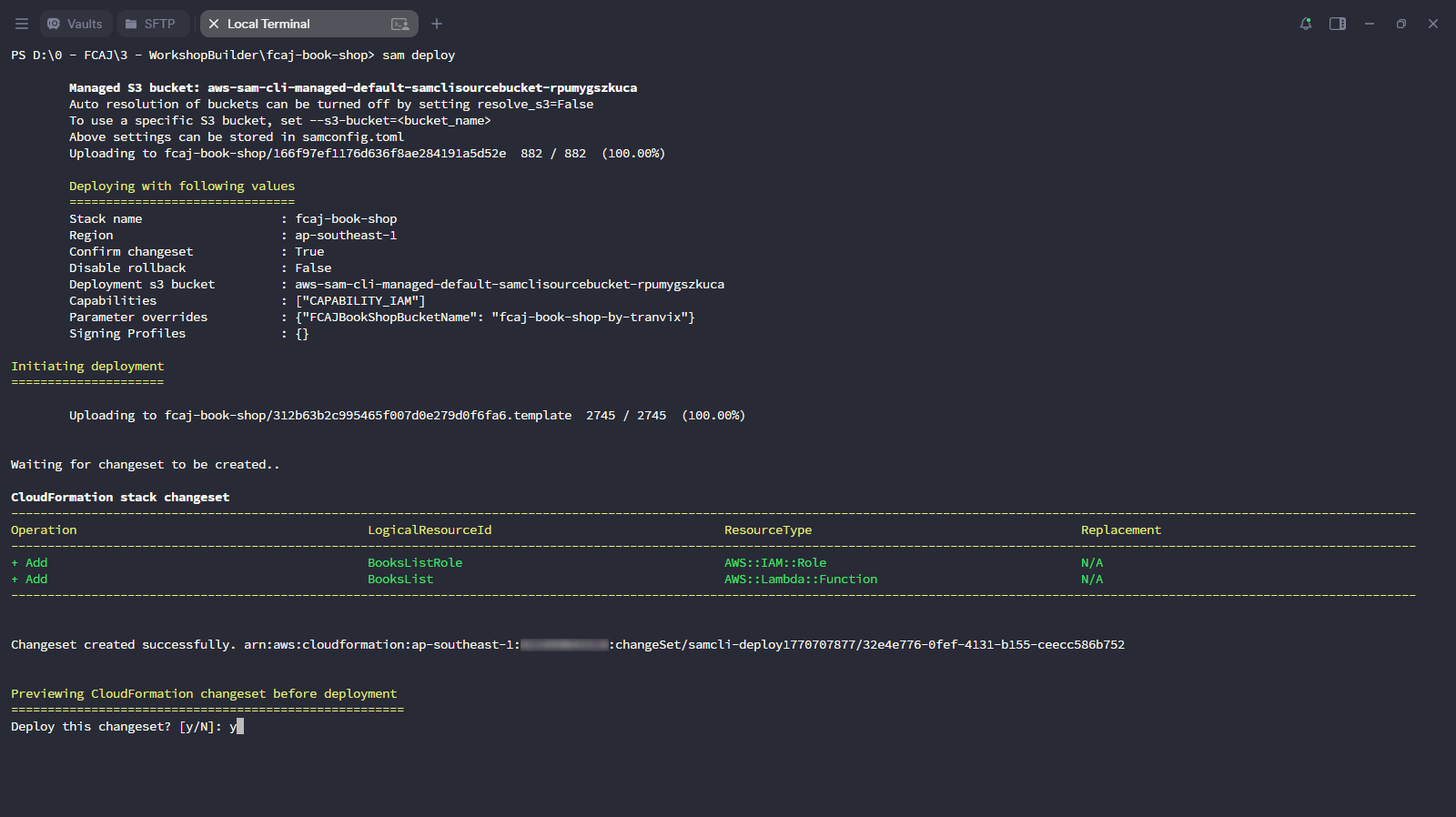Click the 'CloudFormation stack changeset' heading

pyautogui.click(x=120, y=498)
